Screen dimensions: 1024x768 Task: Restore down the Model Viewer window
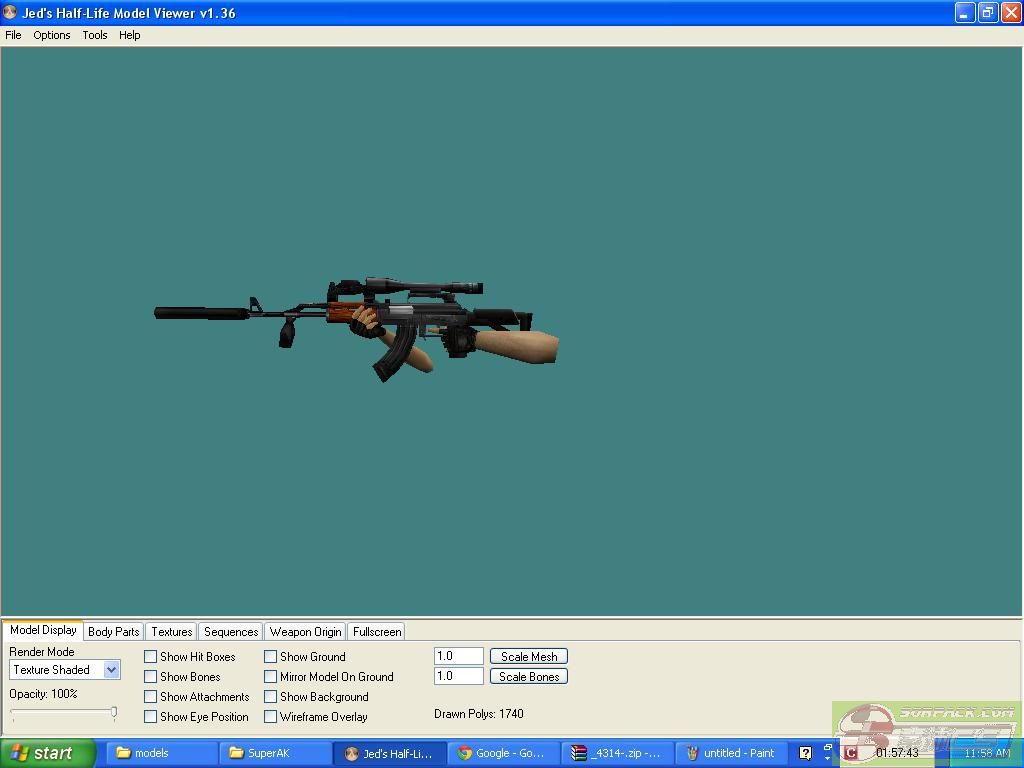[x=987, y=12]
